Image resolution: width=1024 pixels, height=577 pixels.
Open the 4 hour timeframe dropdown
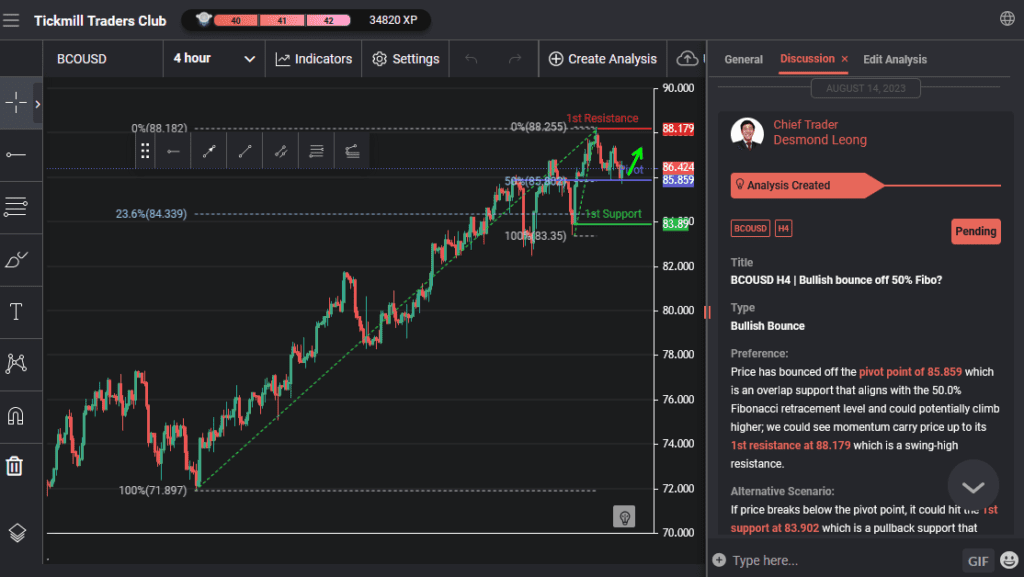pyautogui.click(x=214, y=59)
